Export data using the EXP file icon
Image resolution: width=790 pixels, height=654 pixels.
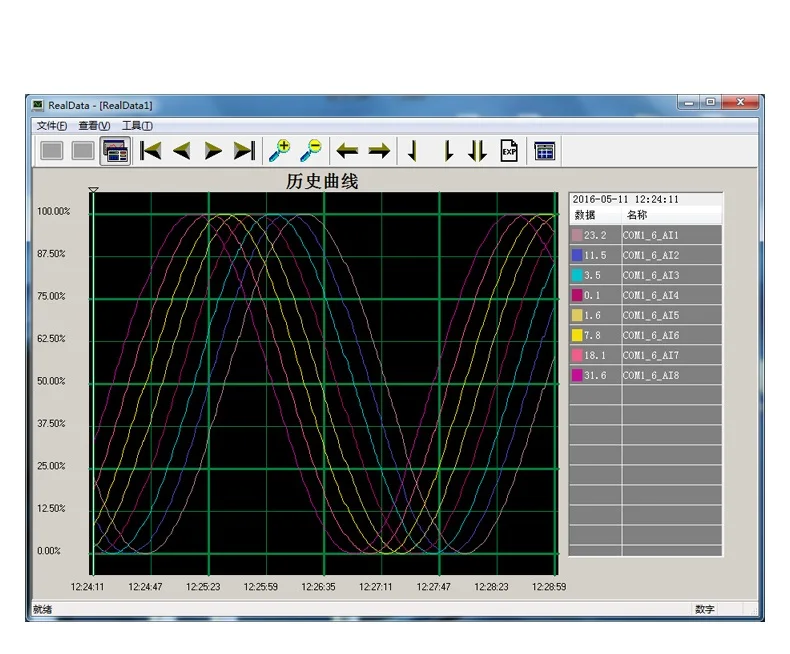point(509,151)
